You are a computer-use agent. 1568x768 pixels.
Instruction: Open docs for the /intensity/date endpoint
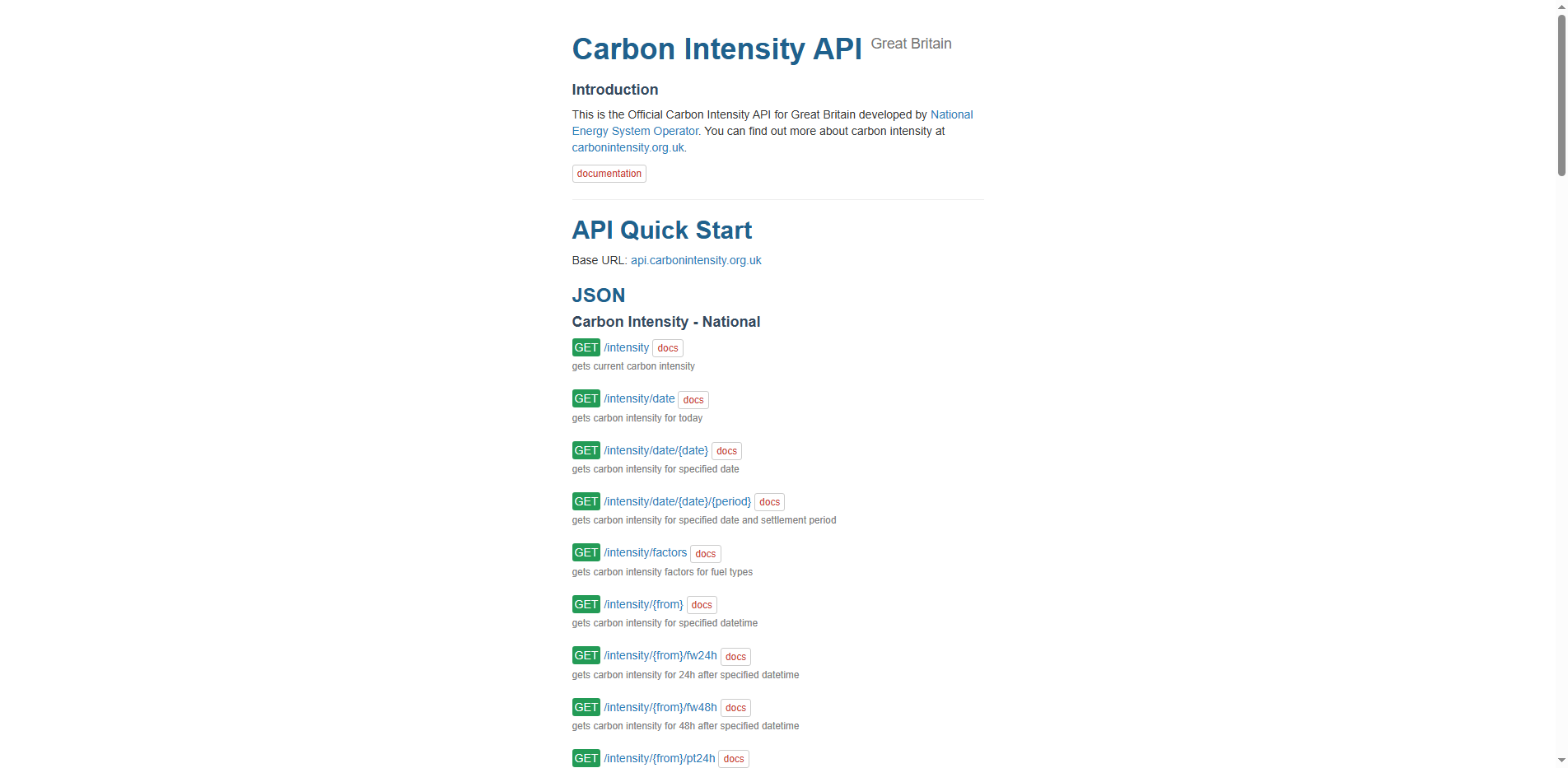point(693,399)
